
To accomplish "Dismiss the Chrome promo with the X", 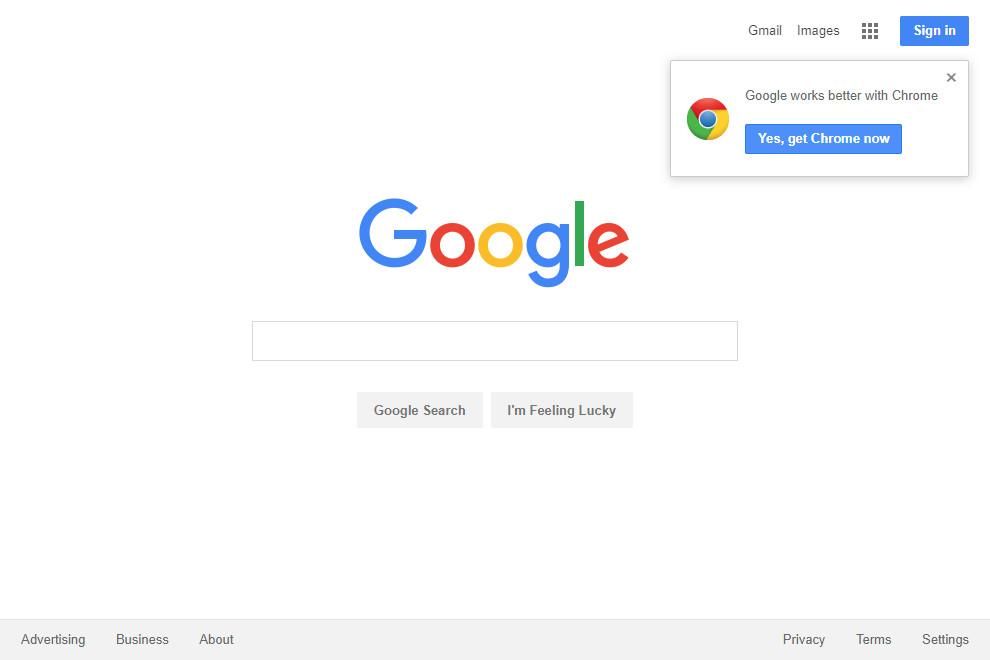I will pyautogui.click(x=951, y=78).
